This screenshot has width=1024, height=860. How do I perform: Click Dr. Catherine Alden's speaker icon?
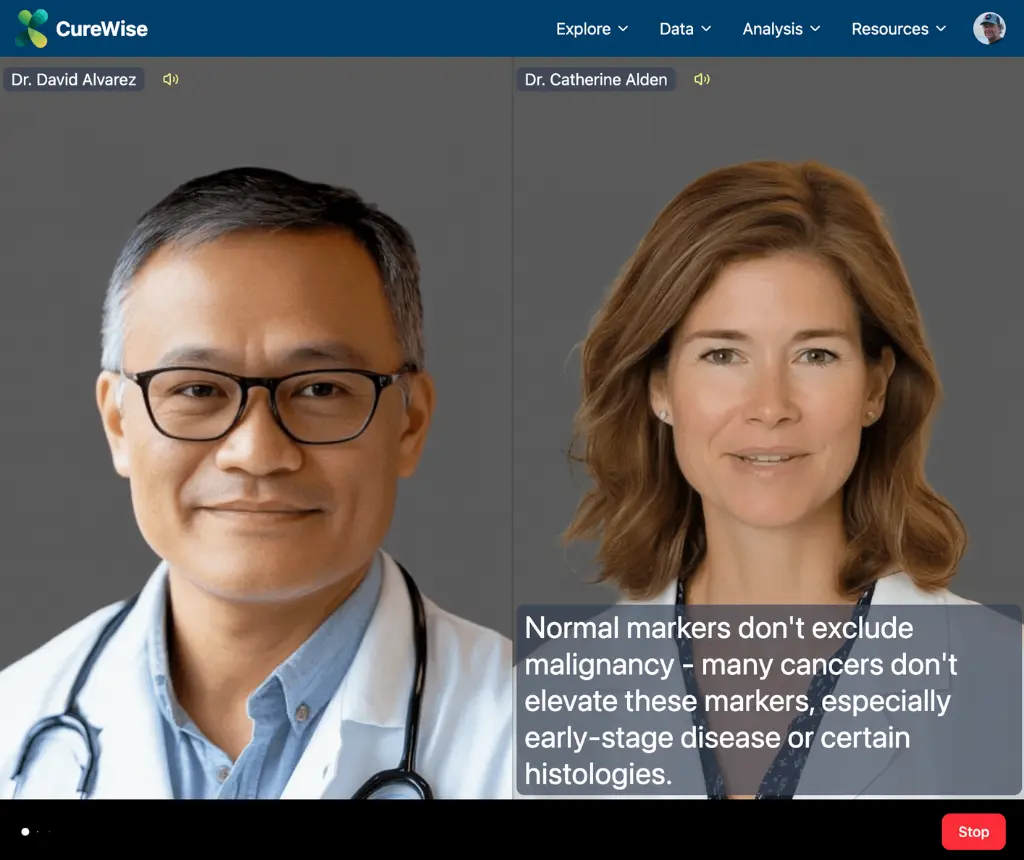coord(702,80)
